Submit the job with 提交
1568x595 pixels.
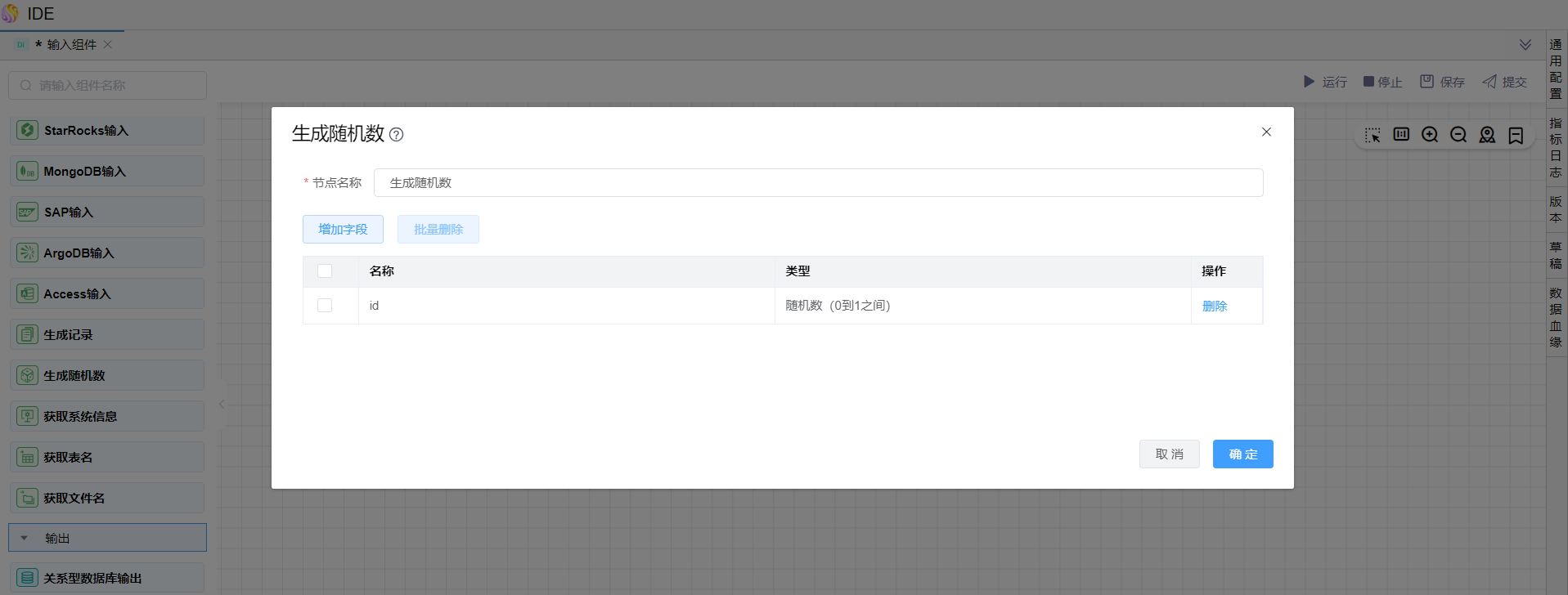click(x=1504, y=82)
